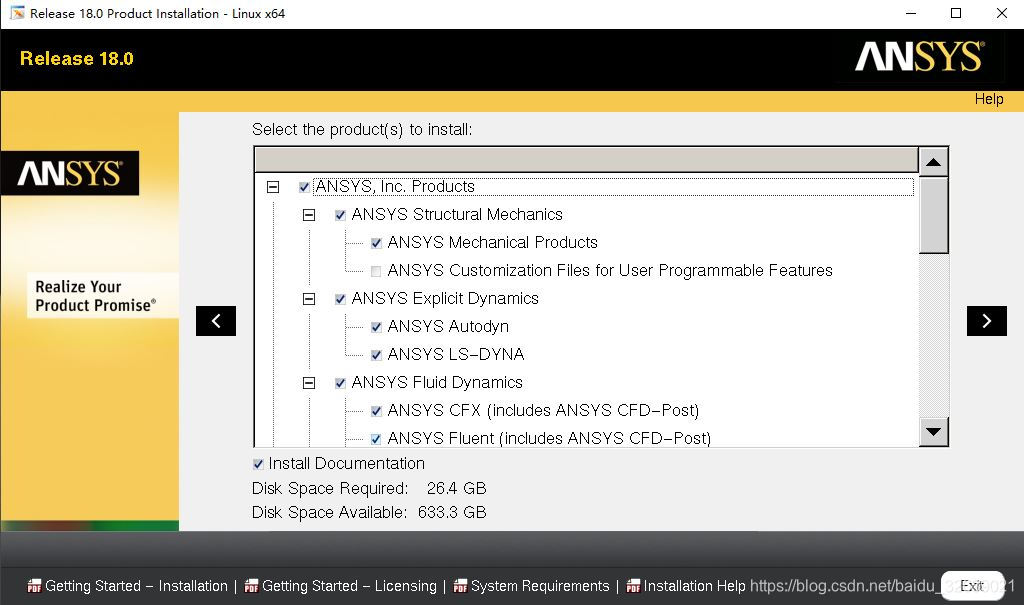Toggle ANSYS Structural Mechanics checkbox
This screenshot has width=1024, height=605.
coord(340,215)
